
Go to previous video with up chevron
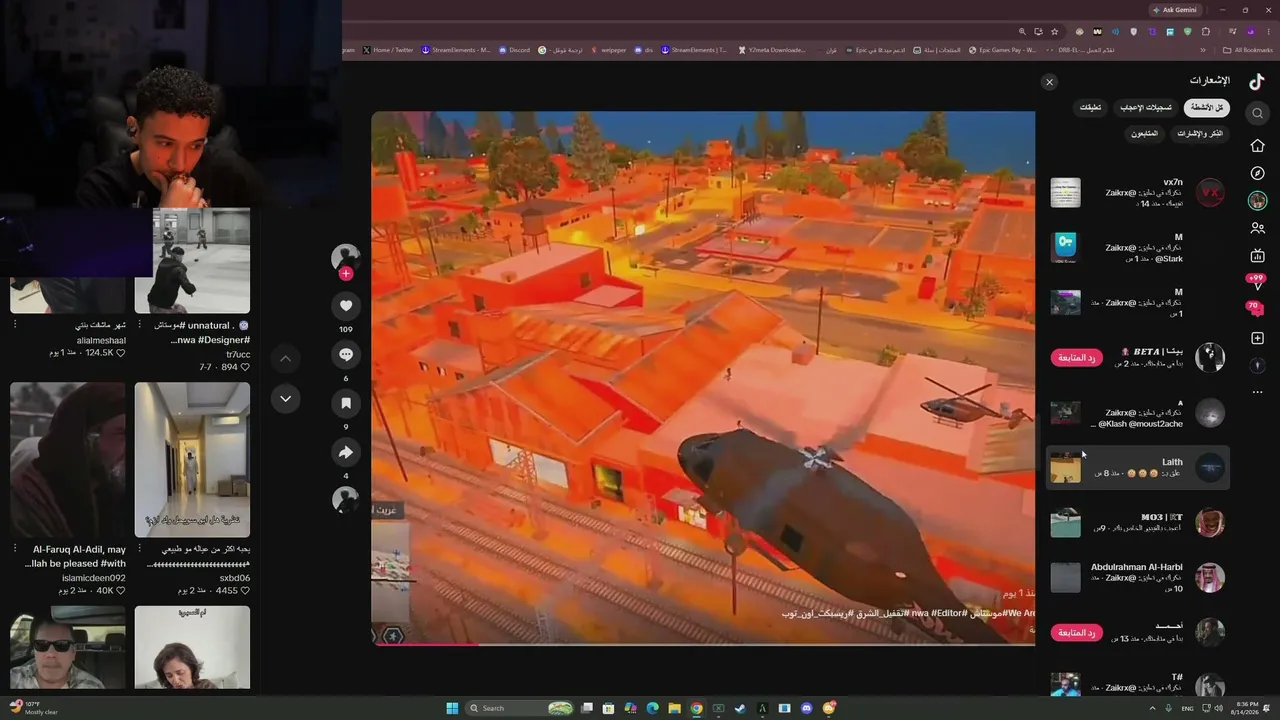click(x=285, y=359)
